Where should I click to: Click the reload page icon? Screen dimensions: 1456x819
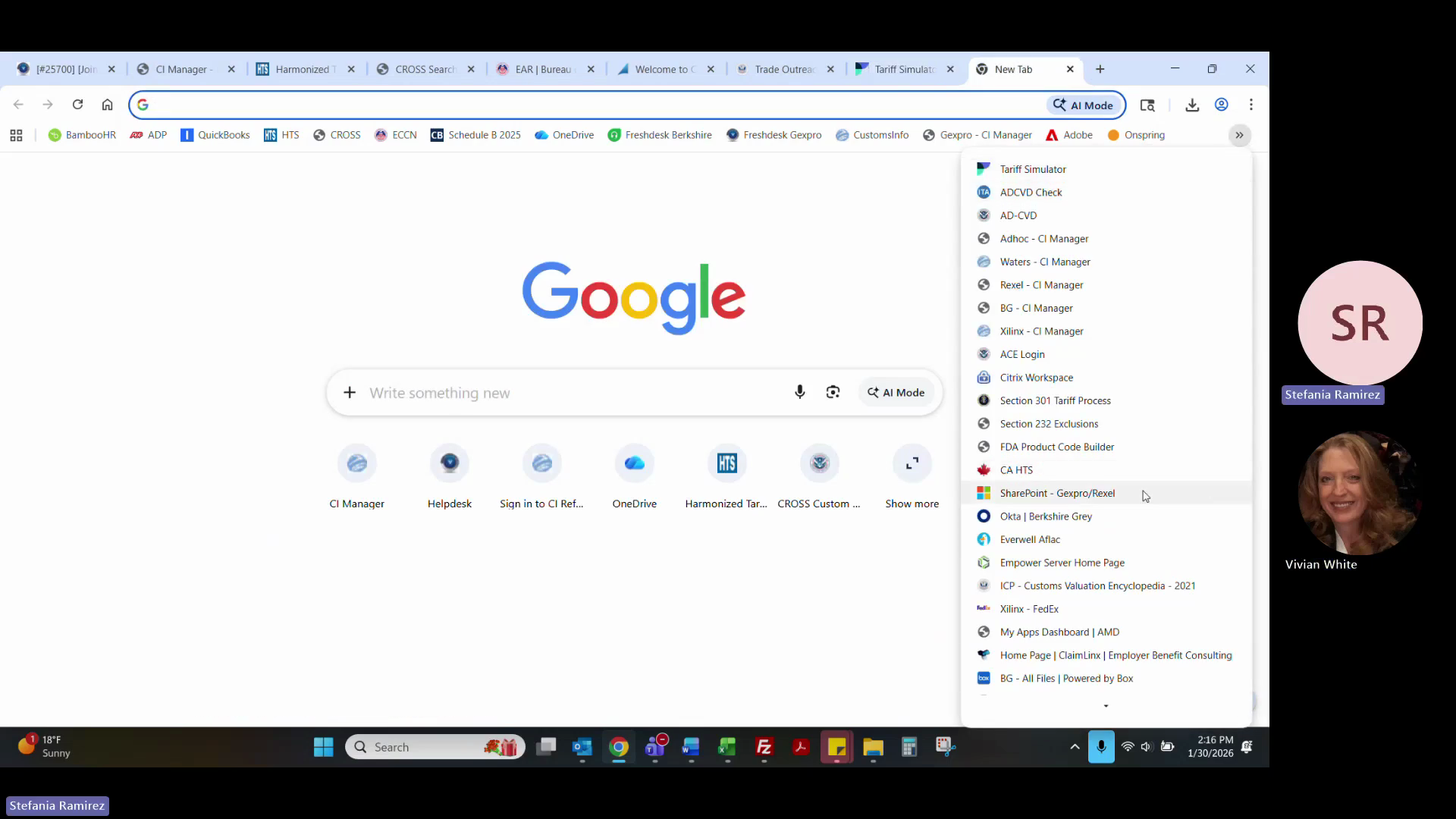pos(77,105)
